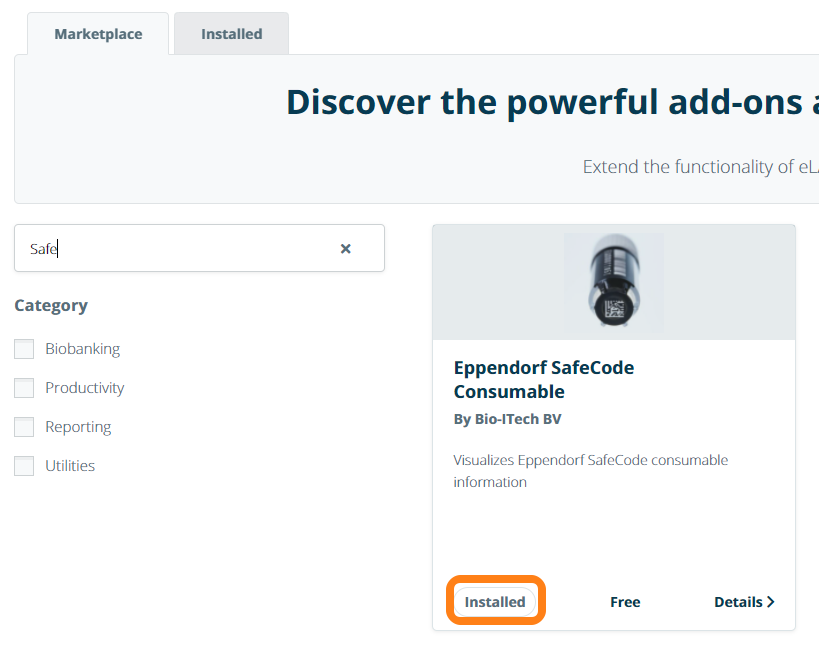Viewport: 819px width, 658px height.
Task: Click the Category filter heading
Action: [51, 306]
